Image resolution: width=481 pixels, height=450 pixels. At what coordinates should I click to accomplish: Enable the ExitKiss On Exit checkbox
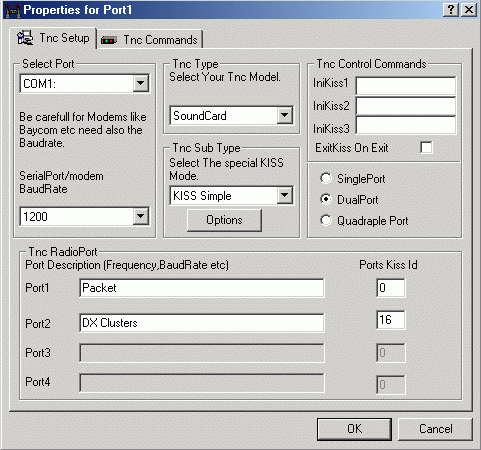(426, 147)
